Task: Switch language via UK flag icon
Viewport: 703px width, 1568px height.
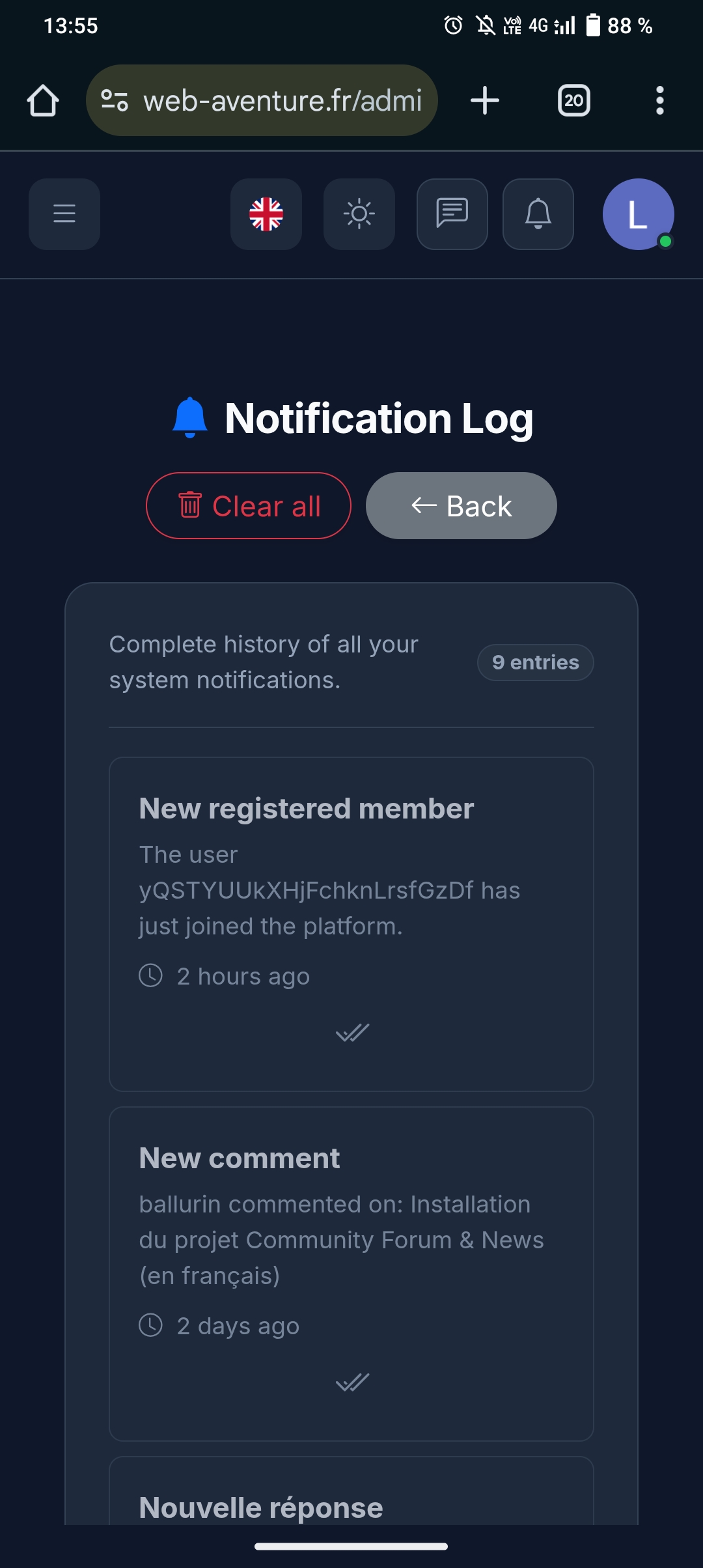Action: click(266, 214)
